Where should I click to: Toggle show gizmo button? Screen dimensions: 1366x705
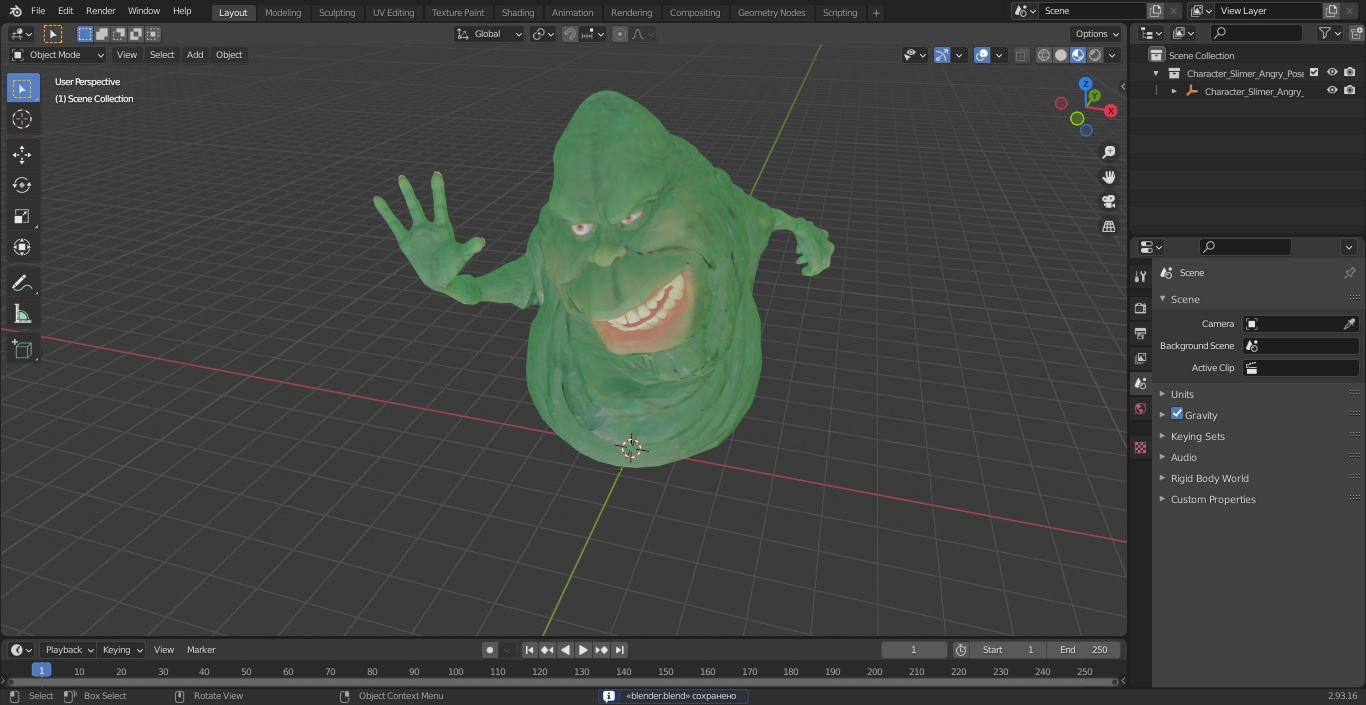pos(942,55)
